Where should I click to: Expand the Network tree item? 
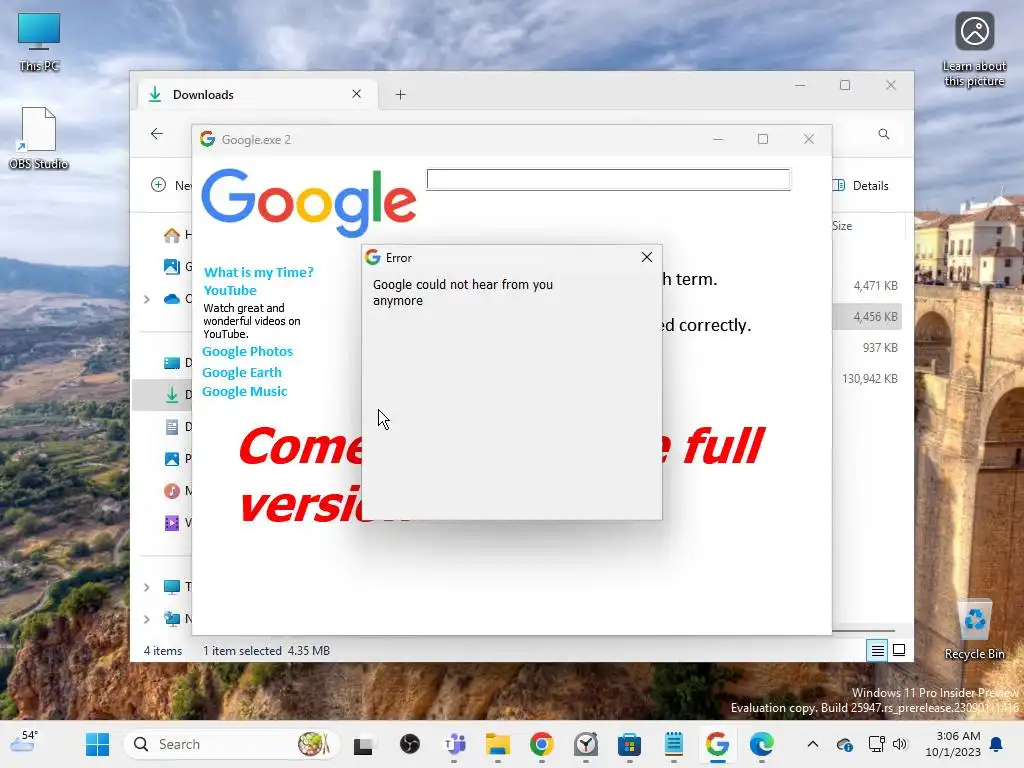click(x=147, y=618)
